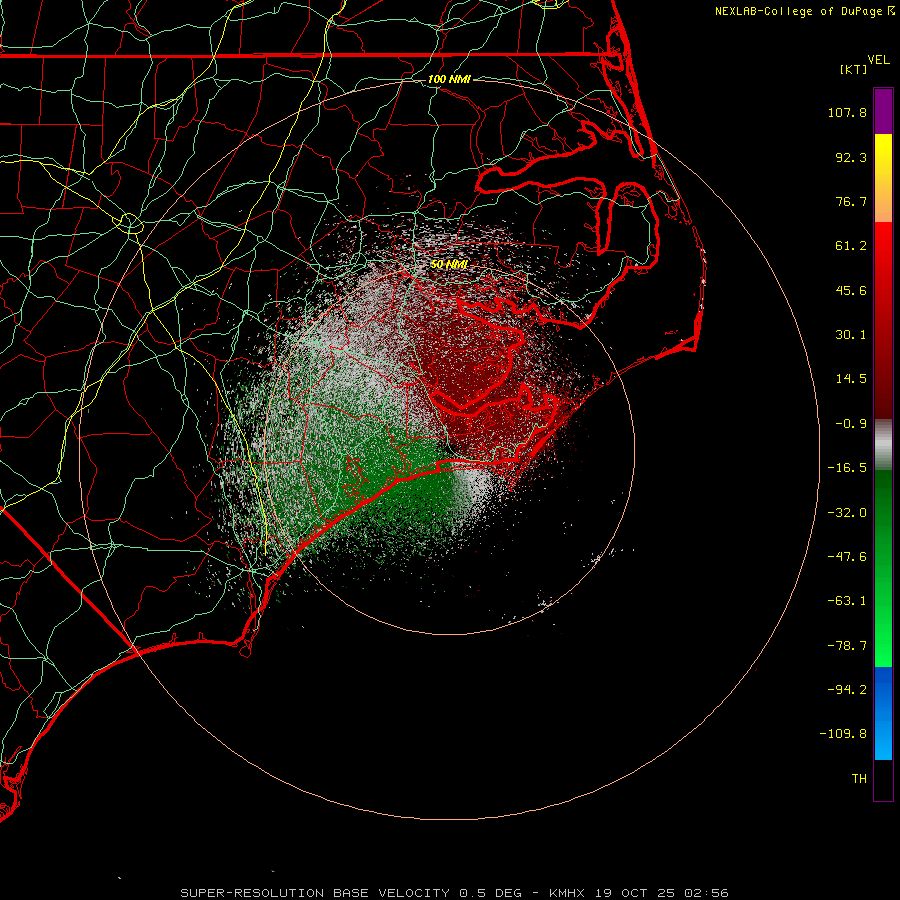Viewport: 900px width, 900px height.
Task: Click the TH threshold label
Action: (859, 779)
